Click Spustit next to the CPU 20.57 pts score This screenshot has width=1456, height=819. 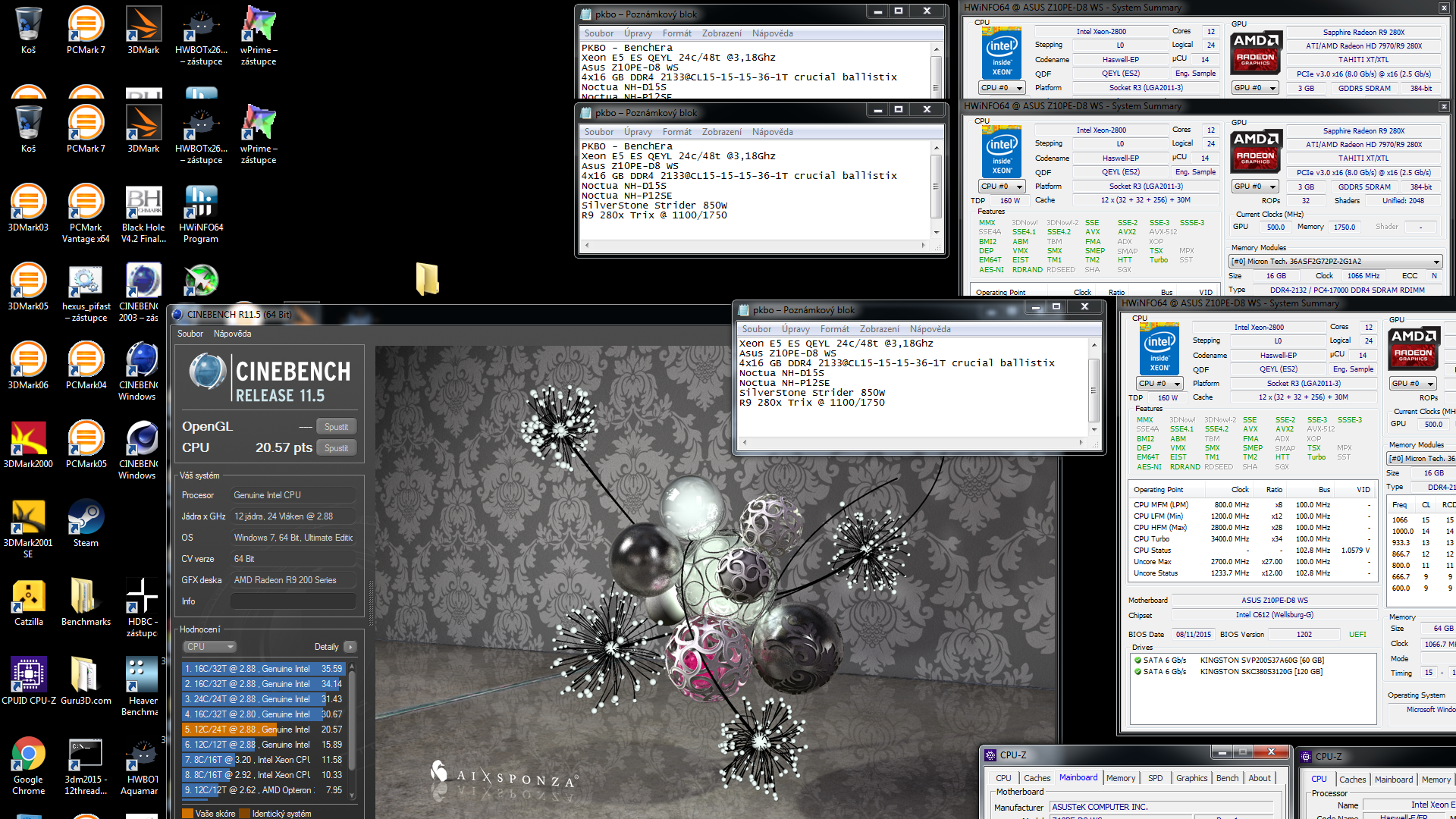pyautogui.click(x=336, y=448)
